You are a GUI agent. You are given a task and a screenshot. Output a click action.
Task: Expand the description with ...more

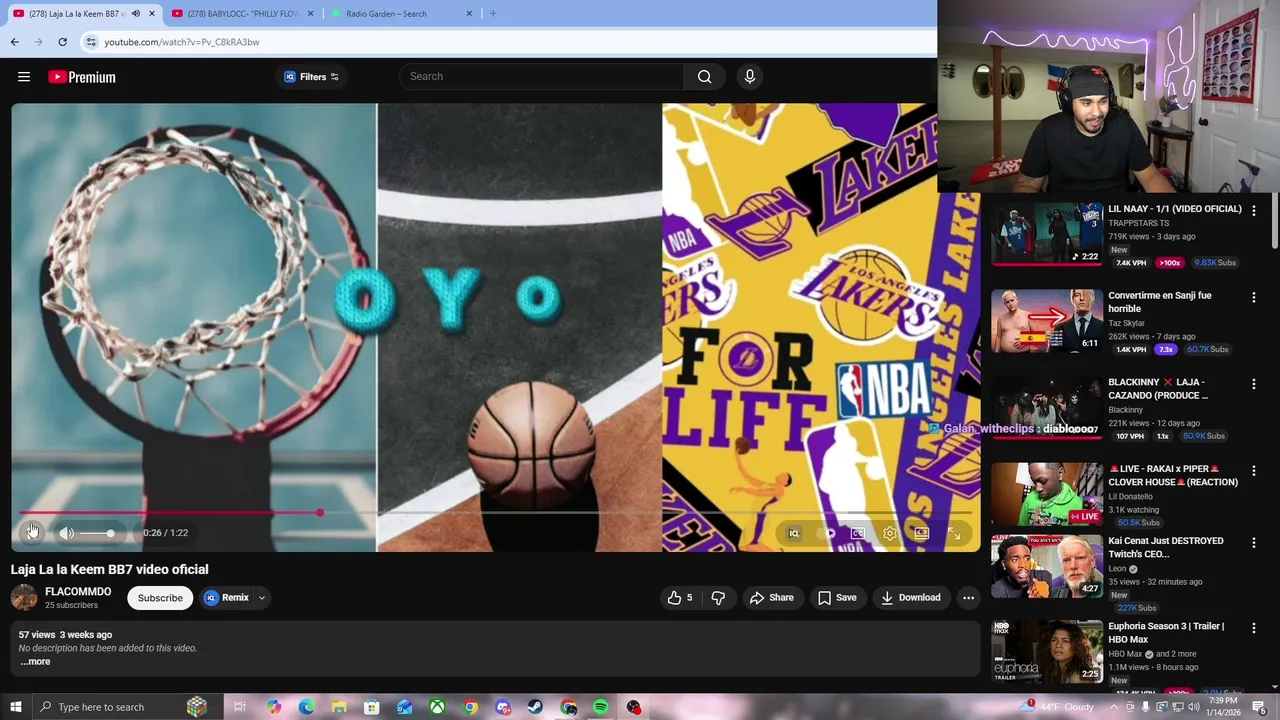coord(35,662)
